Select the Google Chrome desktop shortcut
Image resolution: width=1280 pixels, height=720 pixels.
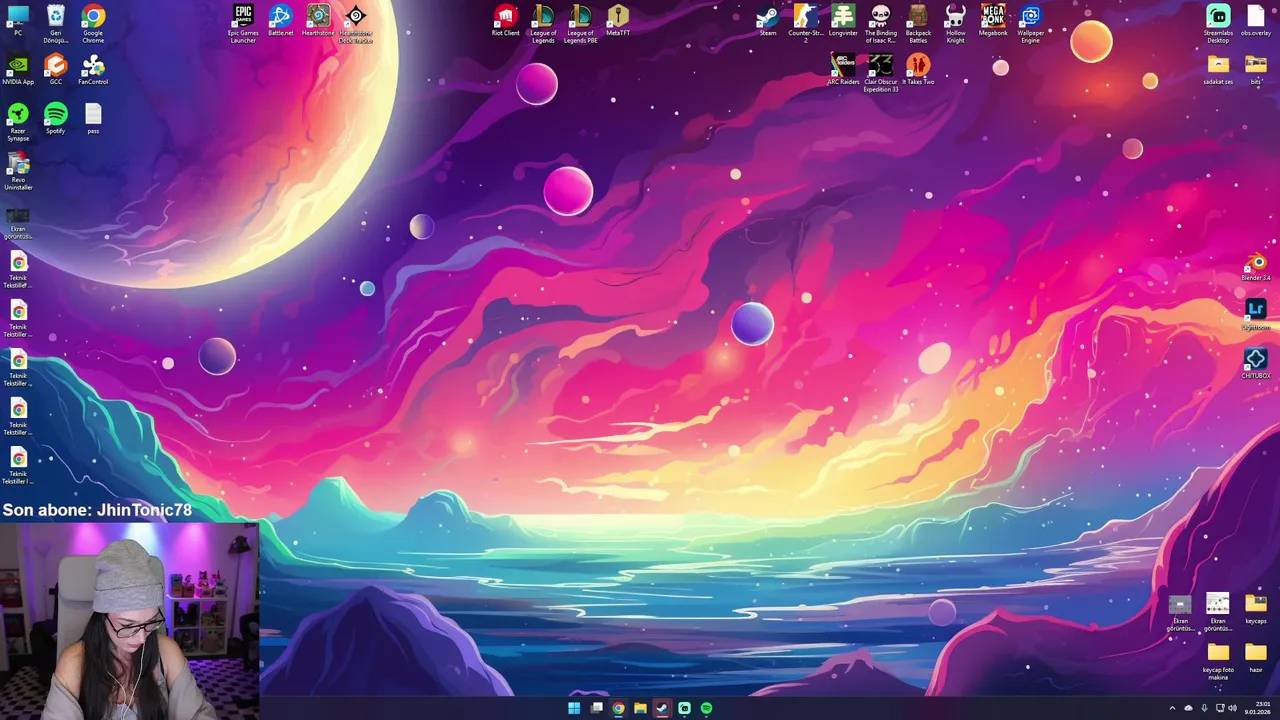click(93, 24)
